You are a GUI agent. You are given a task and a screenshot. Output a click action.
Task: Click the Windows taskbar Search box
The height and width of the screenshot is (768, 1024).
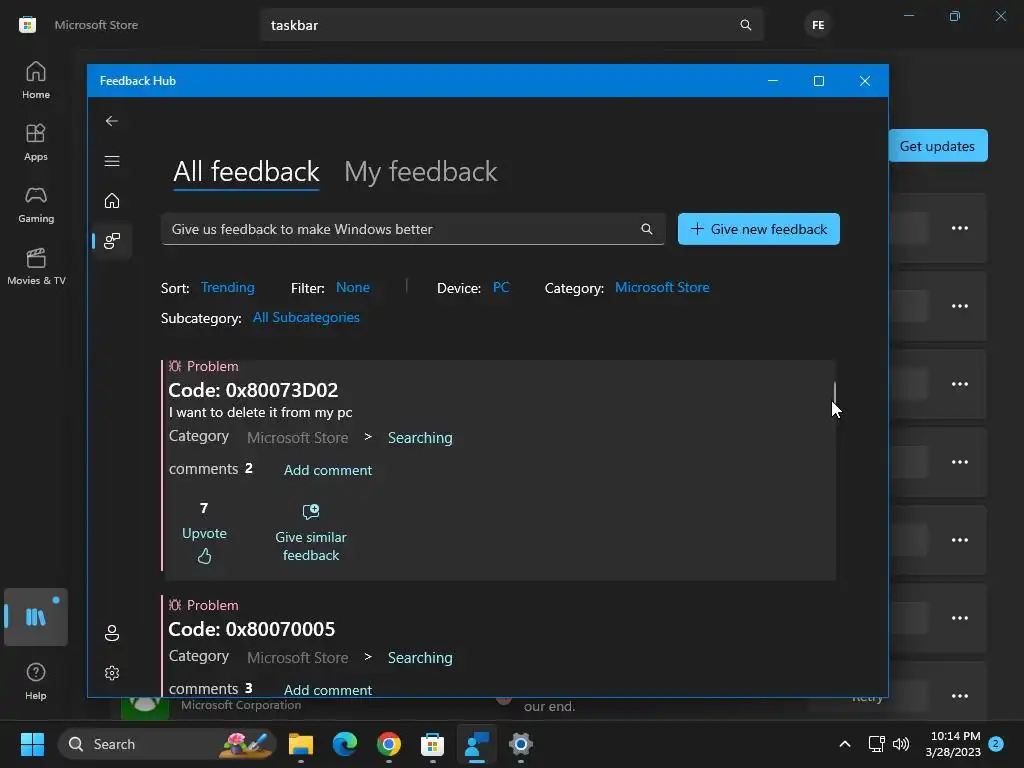click(x=167, y=744)
